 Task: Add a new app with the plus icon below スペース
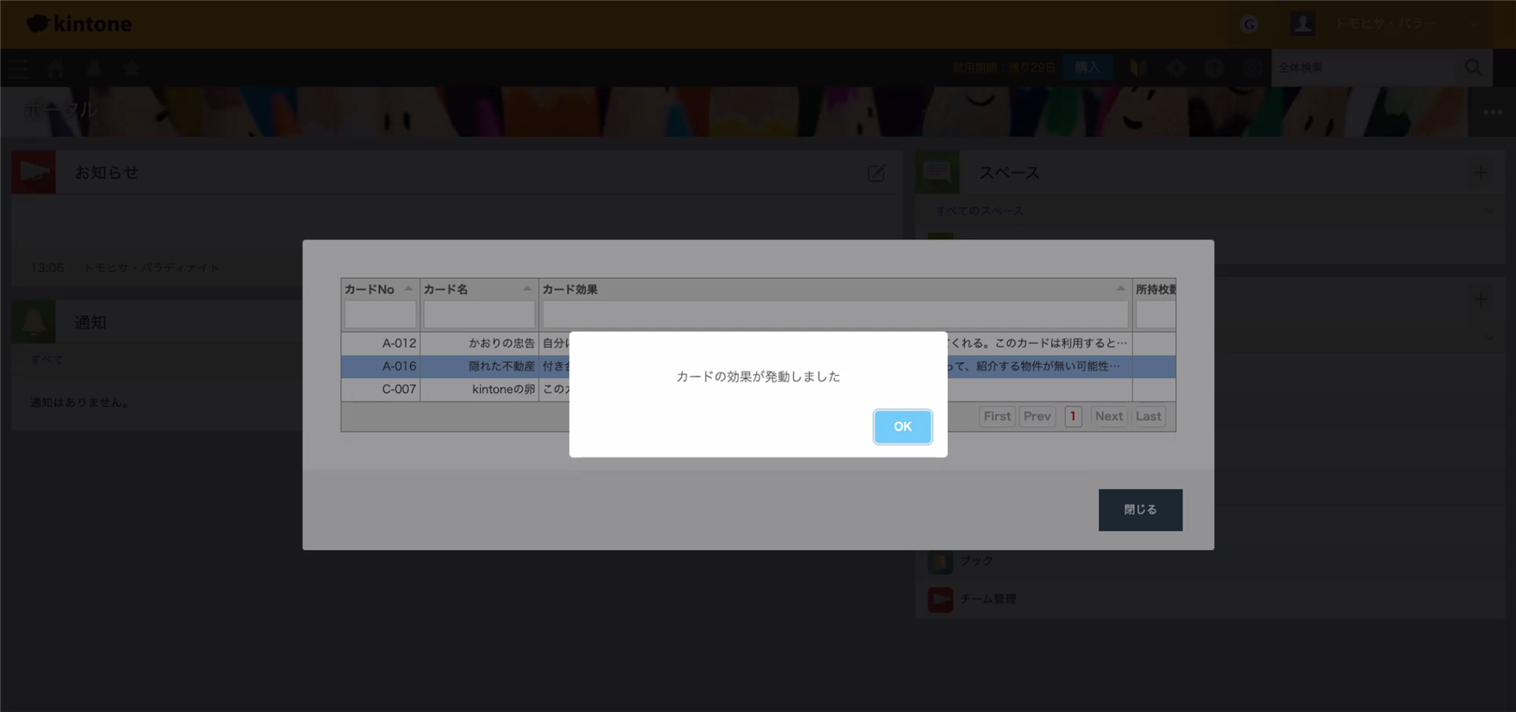tap(1481, 299)
